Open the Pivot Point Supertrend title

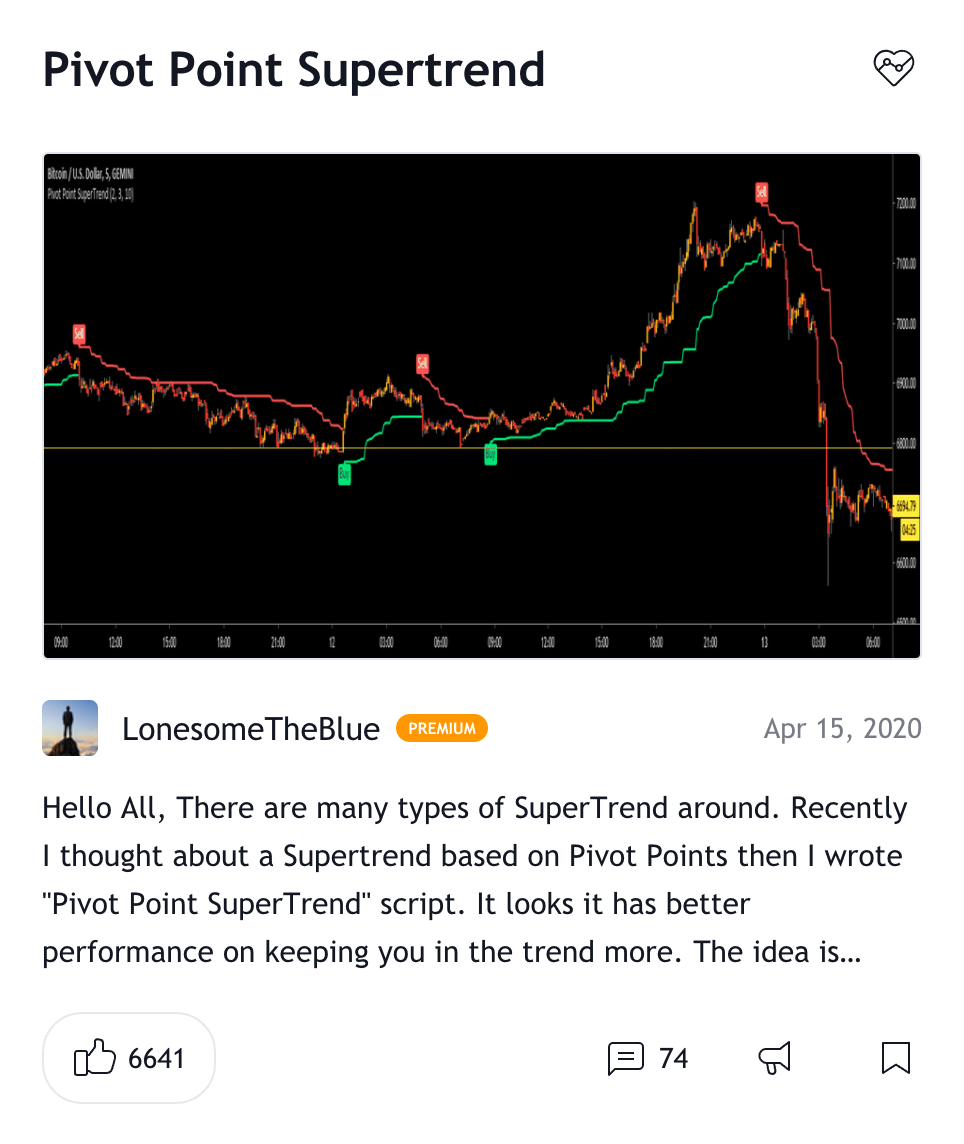293,70
